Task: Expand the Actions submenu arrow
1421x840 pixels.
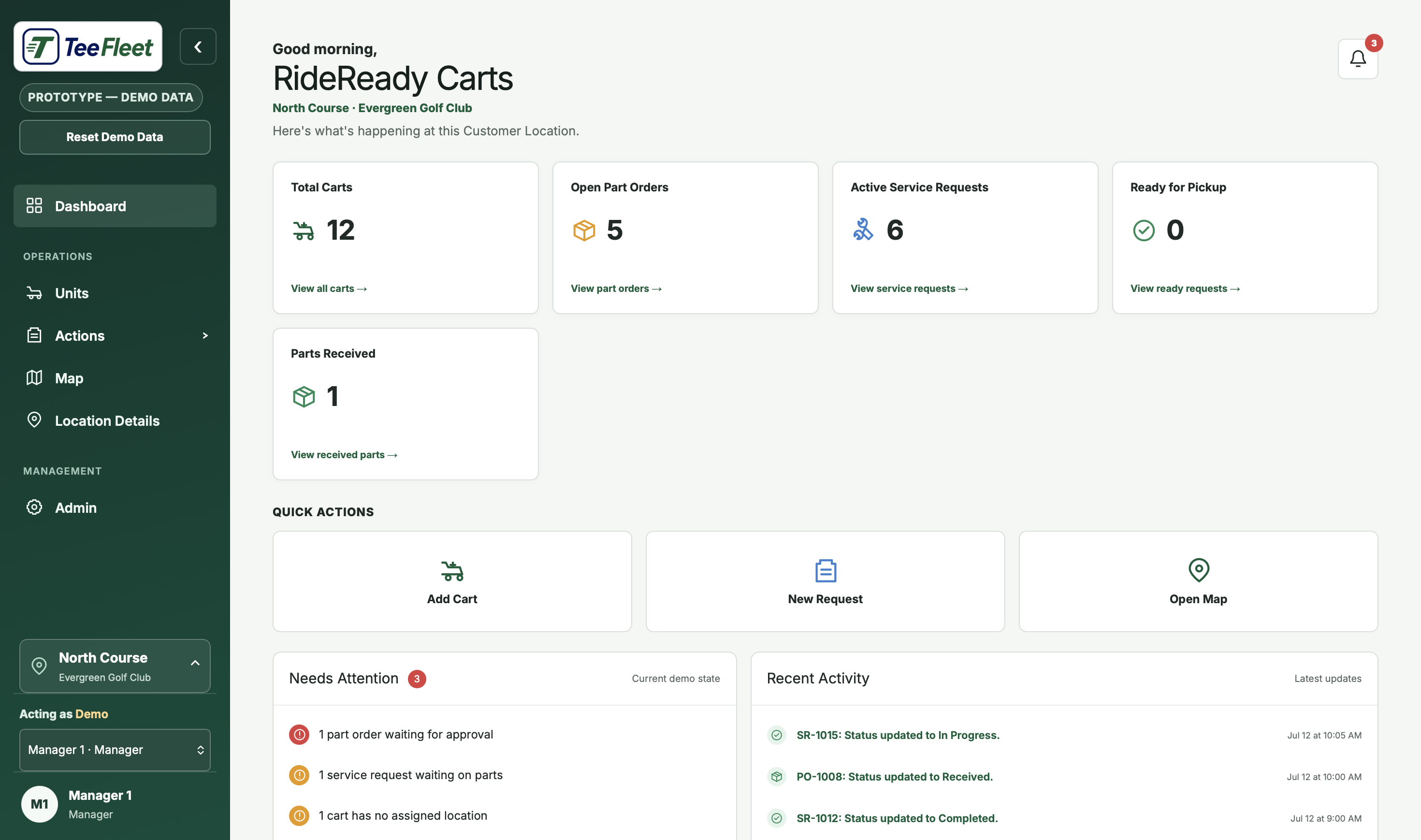Action: (205, 335)
